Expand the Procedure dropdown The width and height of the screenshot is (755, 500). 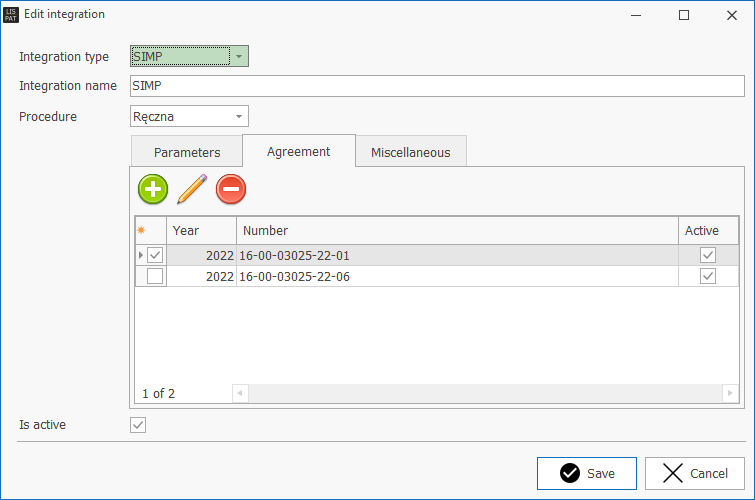238,117
